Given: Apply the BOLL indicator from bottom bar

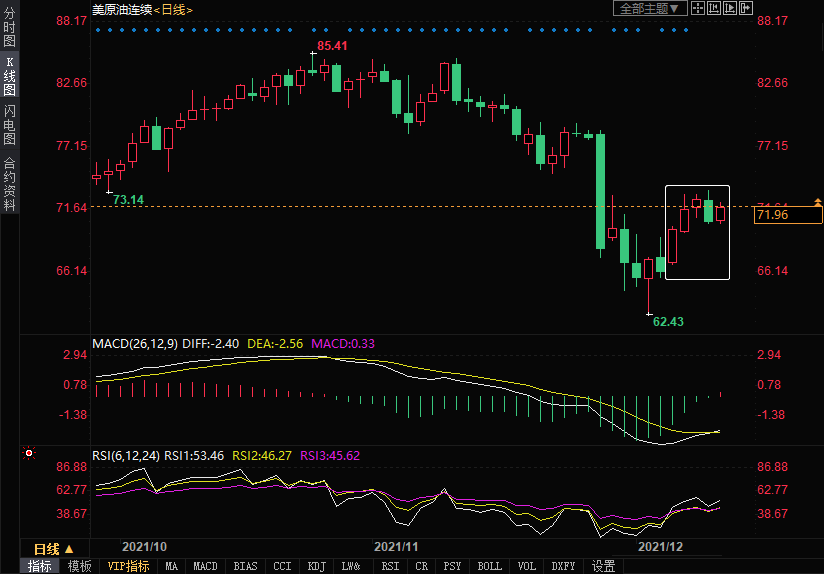Looking at the screenshot, I should pyautogui.click(x=489, y=566).
